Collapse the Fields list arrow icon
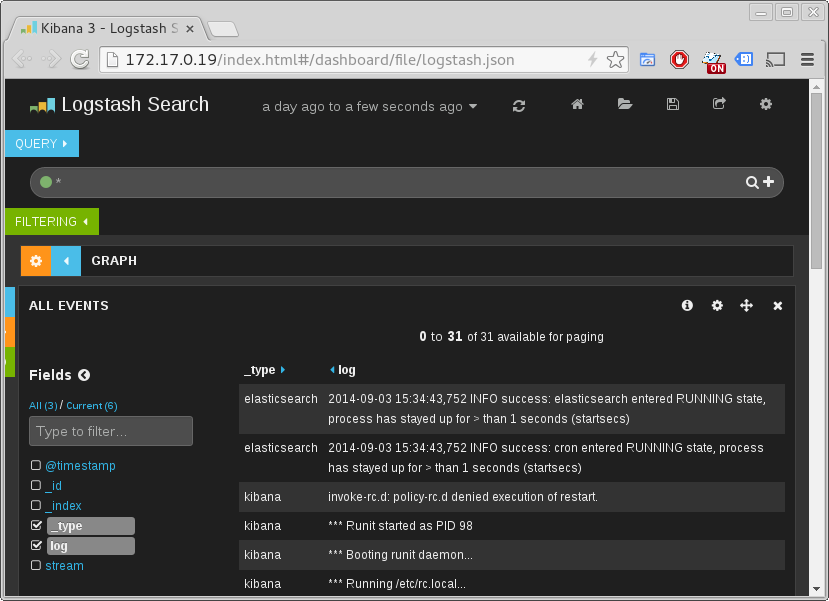The width and height of the screenshot is (829, 601). point(84,375)
